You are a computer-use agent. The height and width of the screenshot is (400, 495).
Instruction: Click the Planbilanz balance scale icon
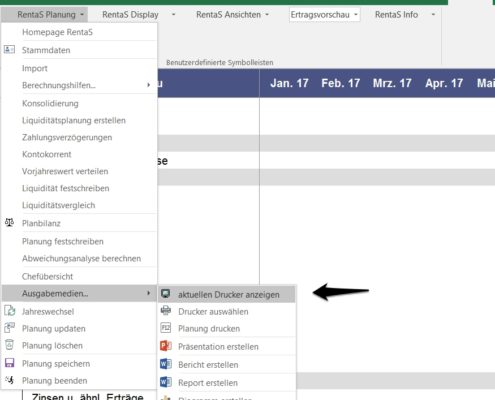tap(9, 223)
